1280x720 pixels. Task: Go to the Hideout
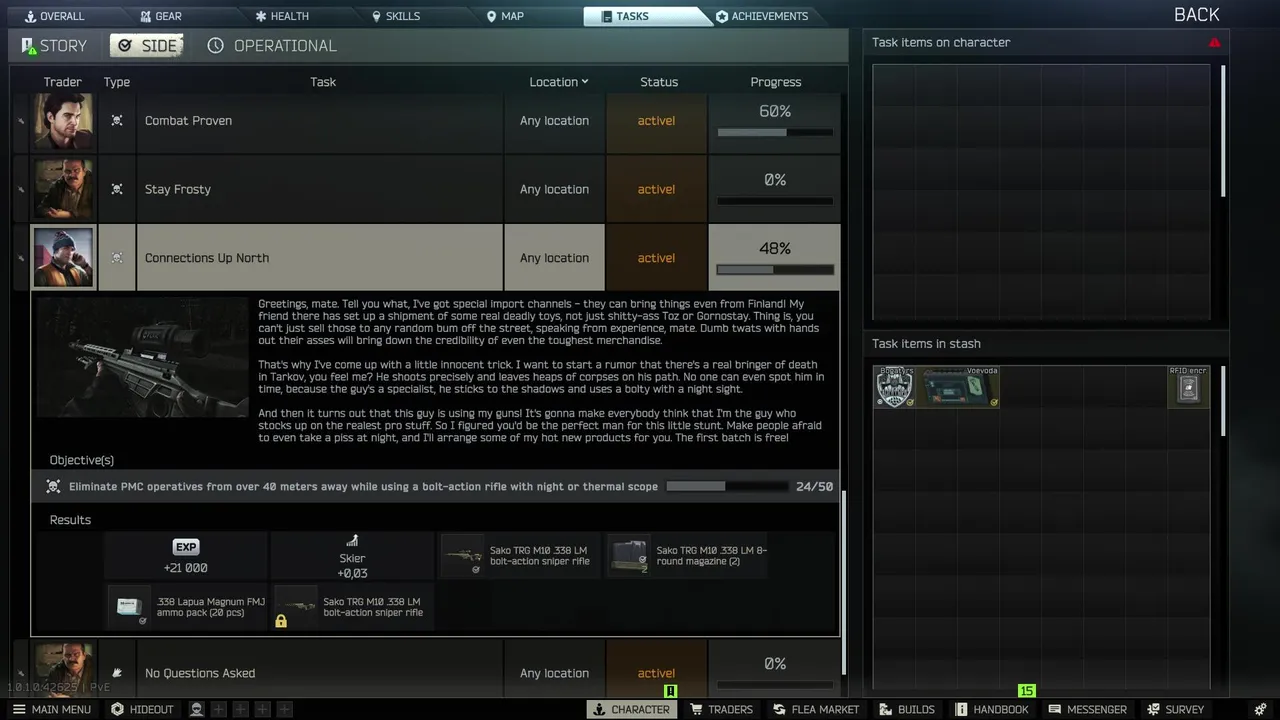click(x=142, y=709)
